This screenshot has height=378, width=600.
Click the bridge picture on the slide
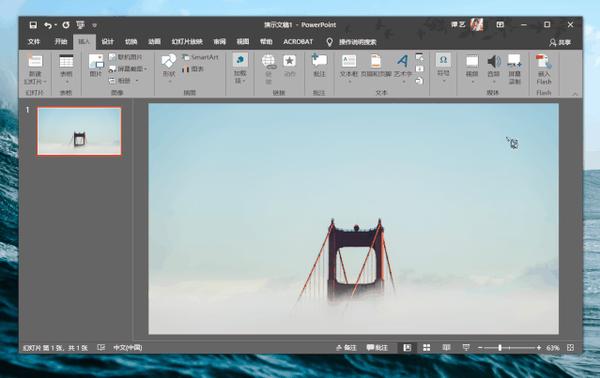point(353,218)
